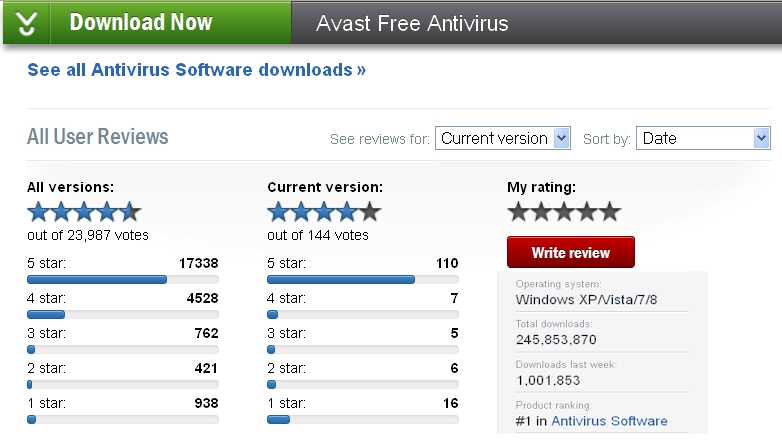Rate with the third My rating star
The height and width of the screenshot is (446, 782).
click(565, 211)
